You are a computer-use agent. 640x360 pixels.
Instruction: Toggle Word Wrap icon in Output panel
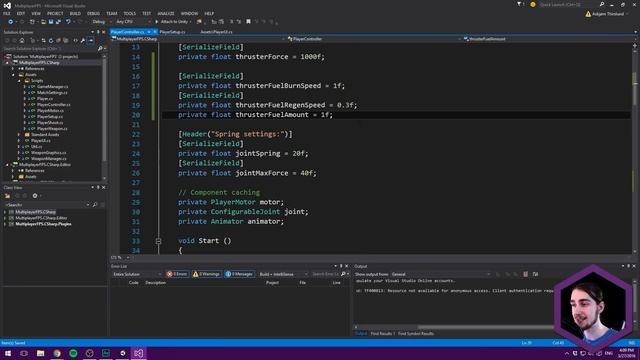point(535,274)
